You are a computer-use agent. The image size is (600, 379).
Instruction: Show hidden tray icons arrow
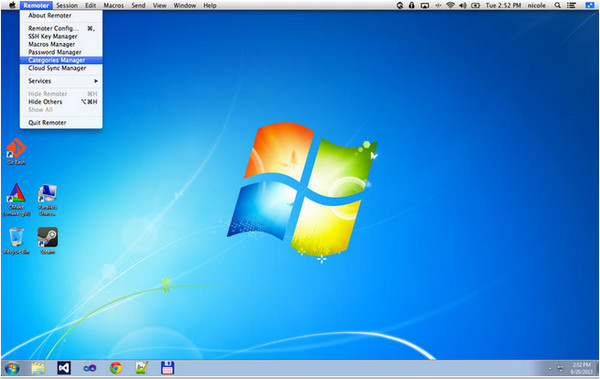pos(550,369)
